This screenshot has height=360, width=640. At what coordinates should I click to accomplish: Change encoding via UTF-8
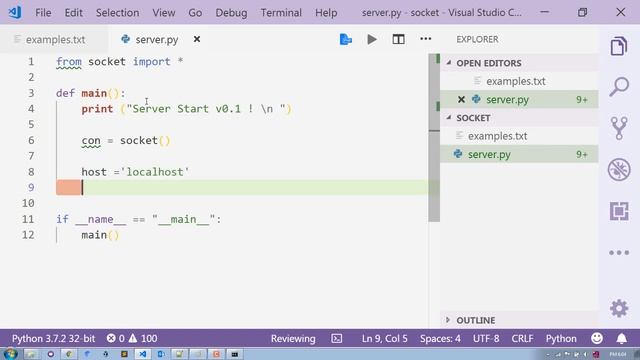pos(486,338)
